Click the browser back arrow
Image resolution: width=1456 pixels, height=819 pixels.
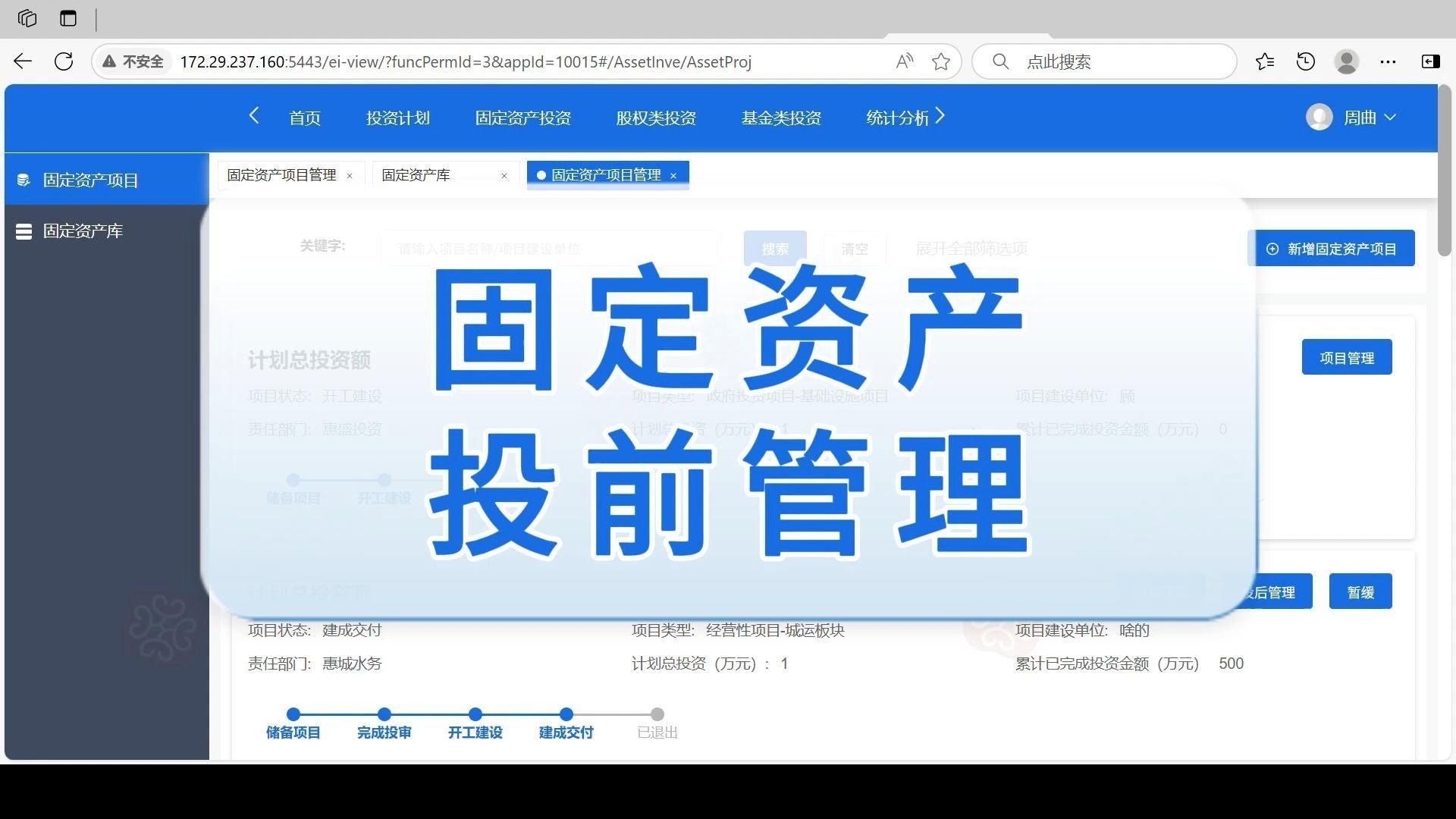[22, 61]
